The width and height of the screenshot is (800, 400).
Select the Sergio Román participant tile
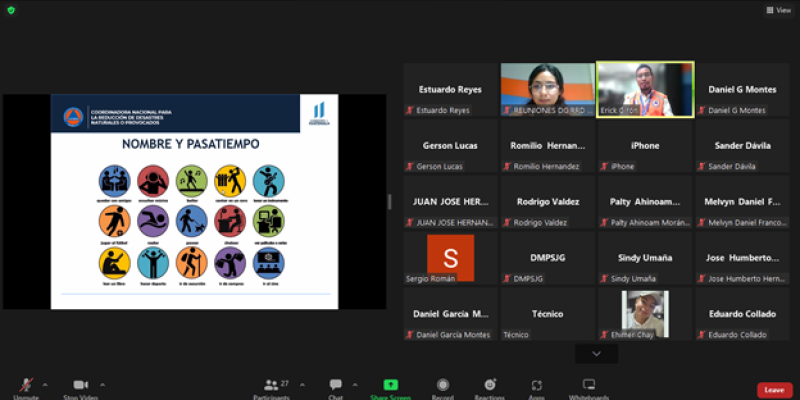pyautogui.click(x=450, y=258)
